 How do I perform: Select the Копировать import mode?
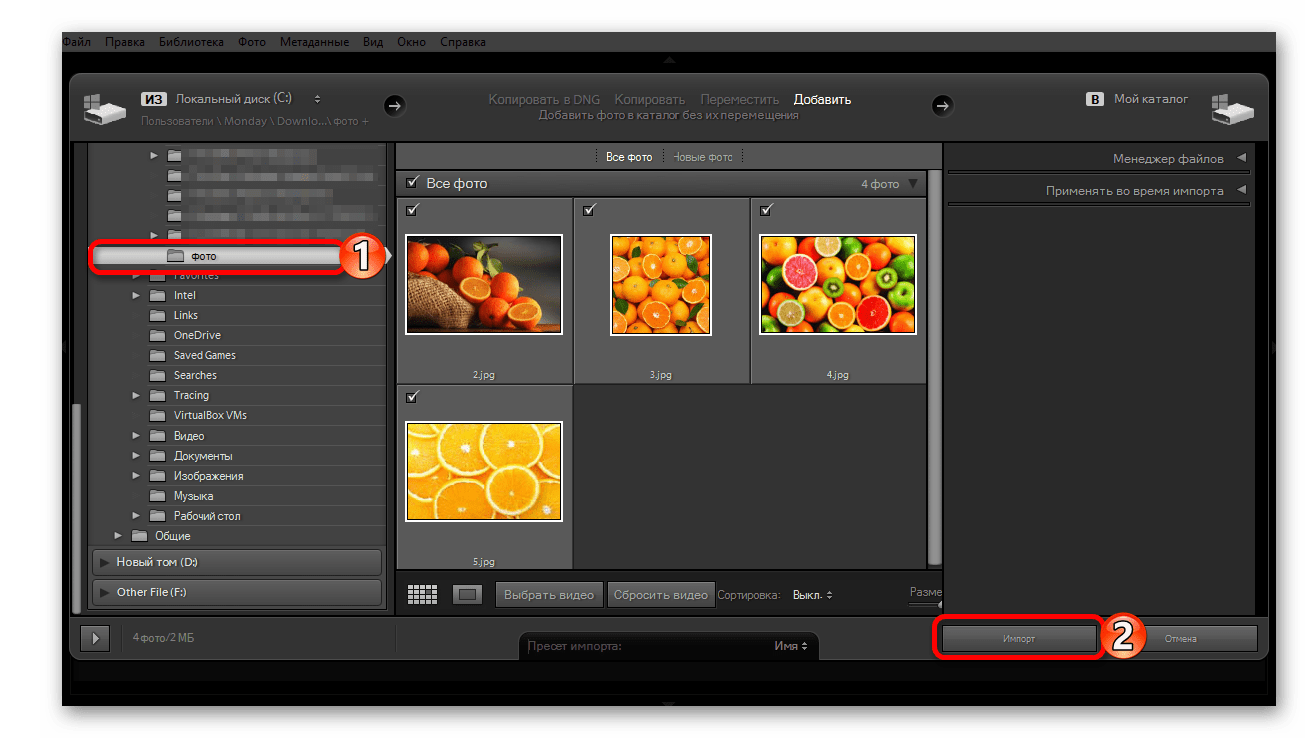click(650, 99)
